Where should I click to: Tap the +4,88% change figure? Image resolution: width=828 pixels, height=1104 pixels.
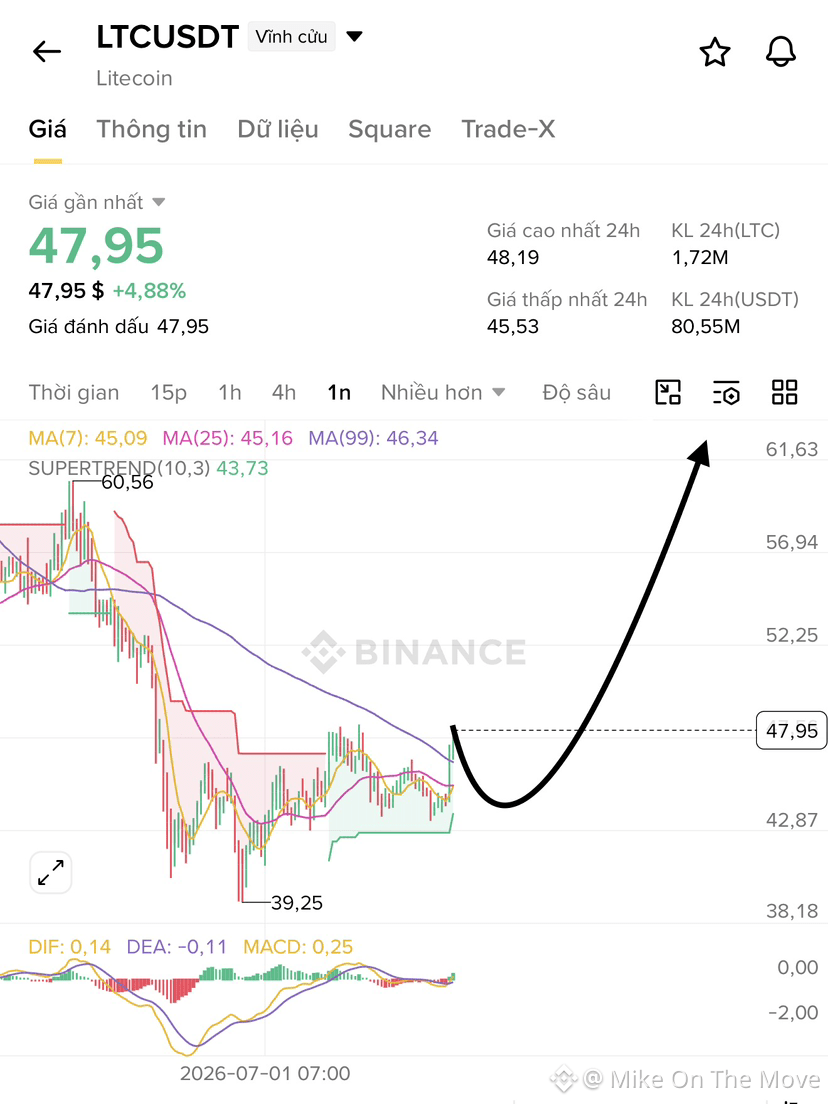pos(149,291)
